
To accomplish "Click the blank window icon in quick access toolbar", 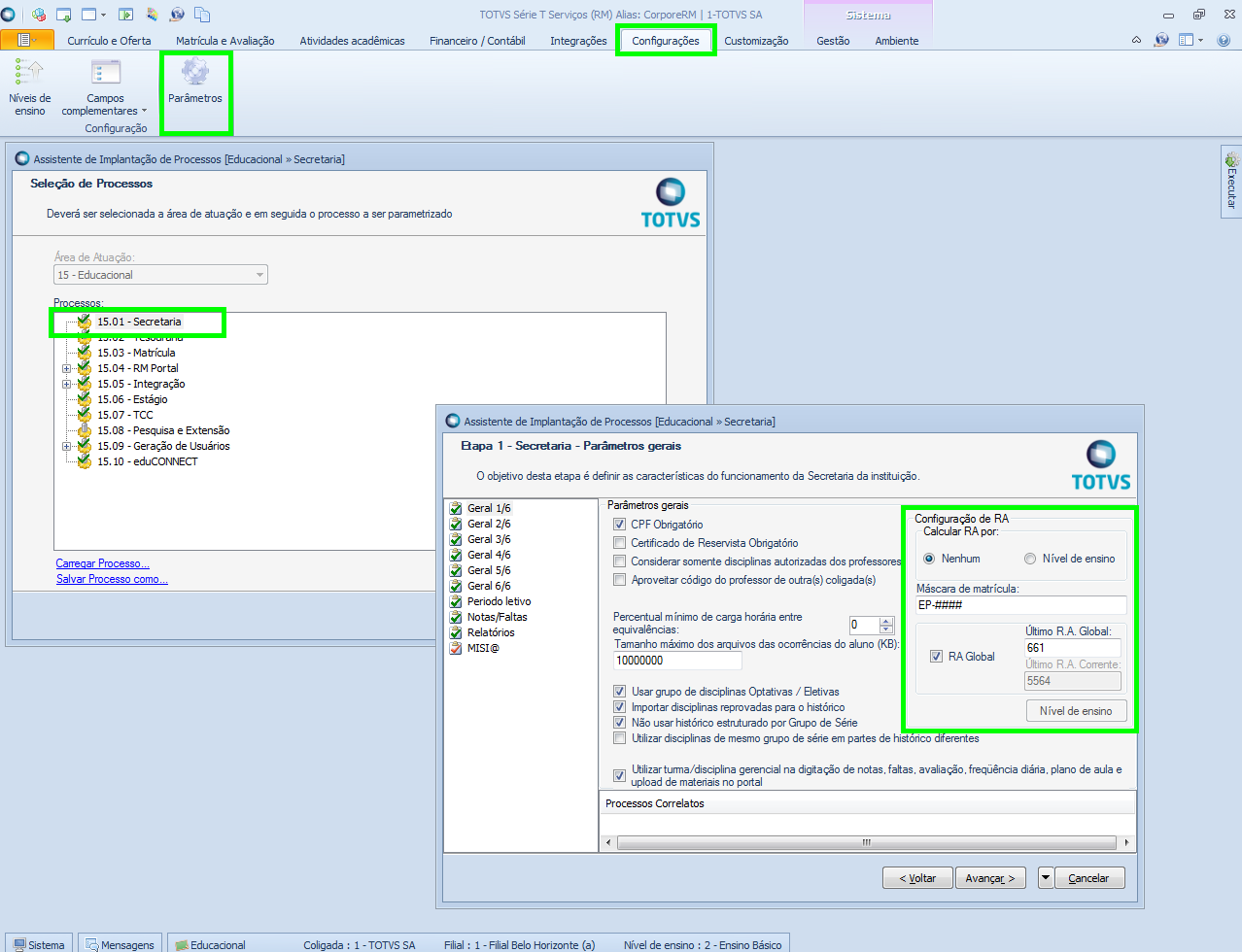I will point(89,15).
